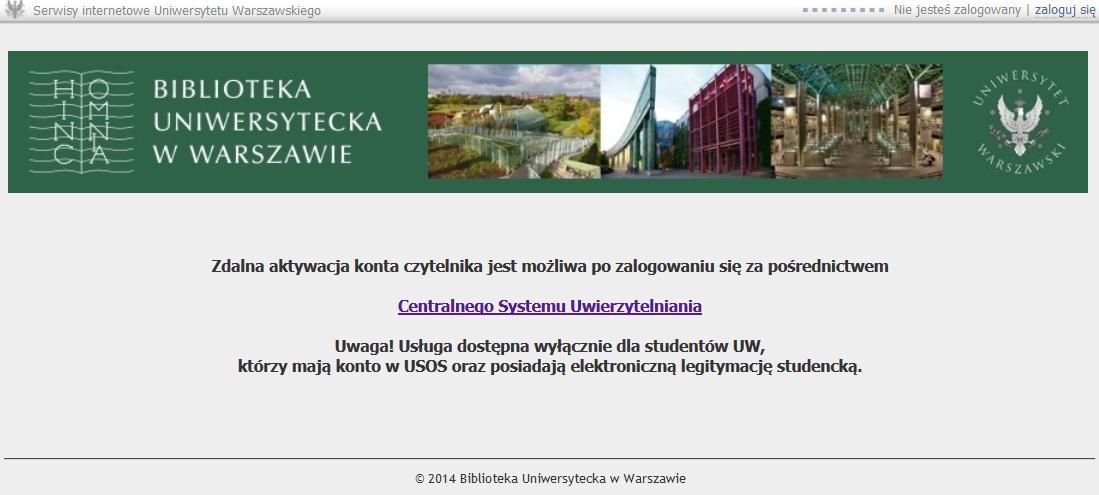
Task: Click the © 2014 Biblioteka Uniwersytecka footer text
Action: click(550, 479)
